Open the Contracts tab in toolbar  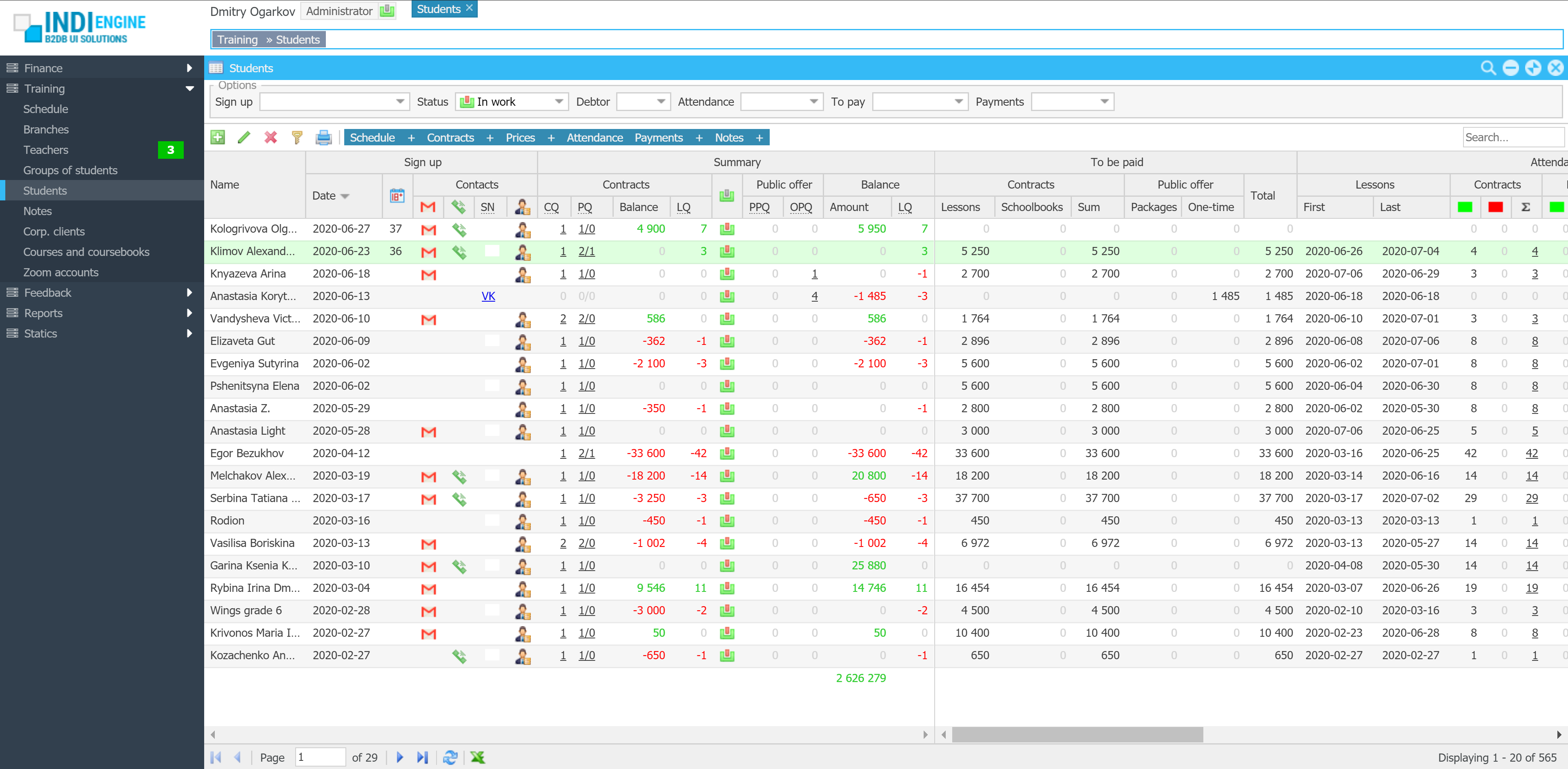click(450, 138)
